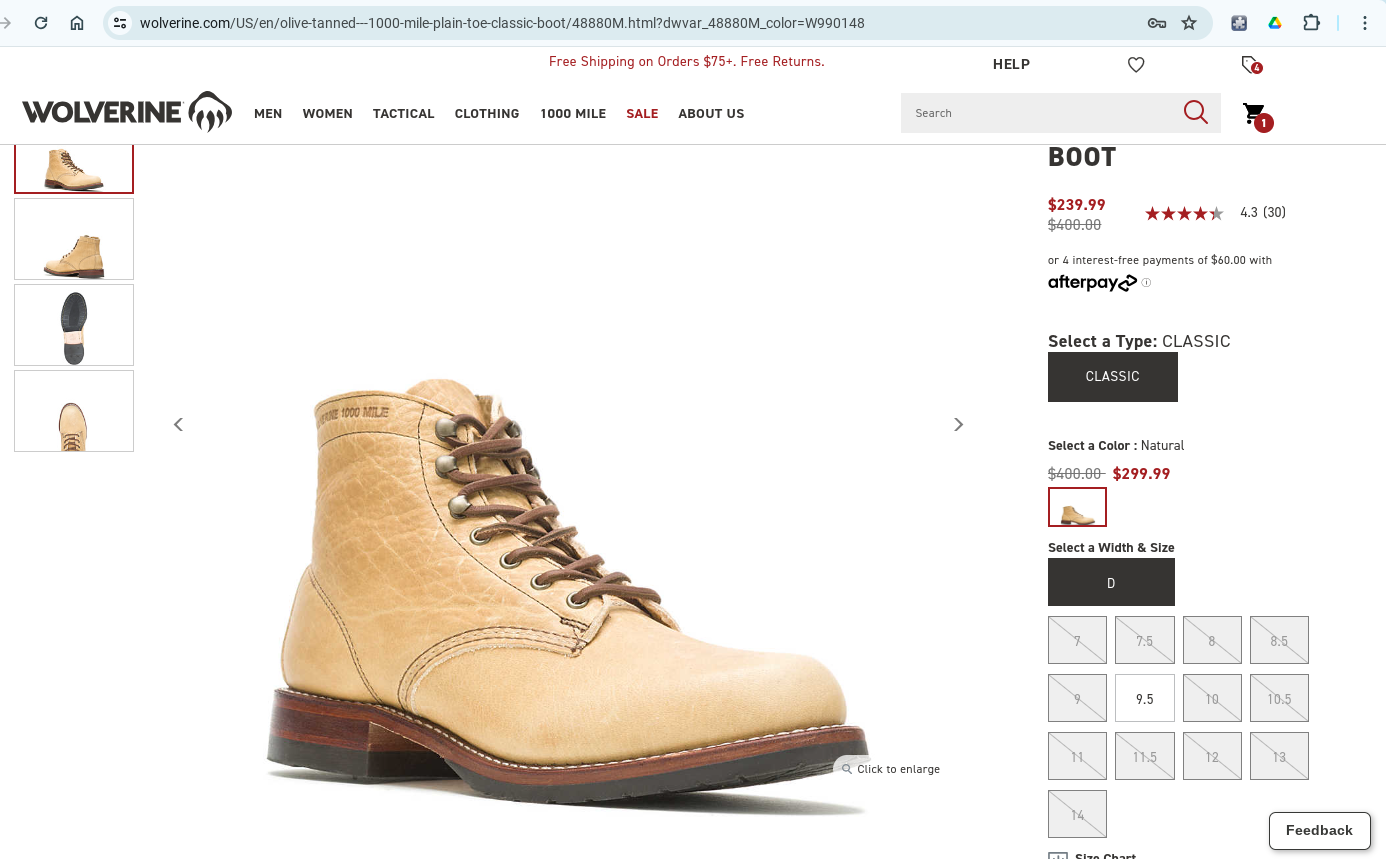Click to enlarge the boot image
This screenshot has width=1386, height=859.
click(x=890, y=769)
